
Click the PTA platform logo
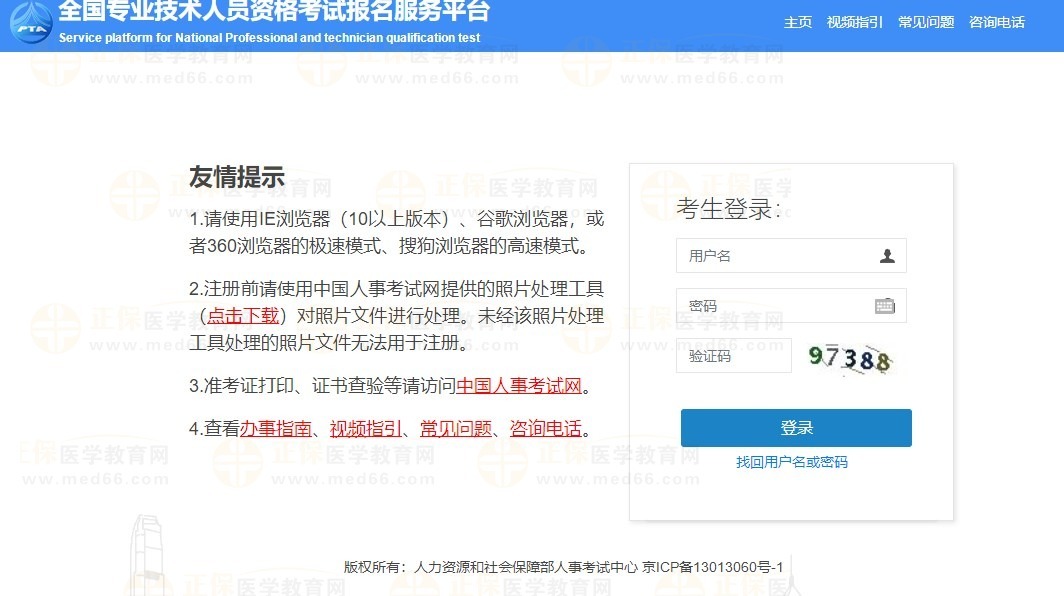click(x=30, y=21)
